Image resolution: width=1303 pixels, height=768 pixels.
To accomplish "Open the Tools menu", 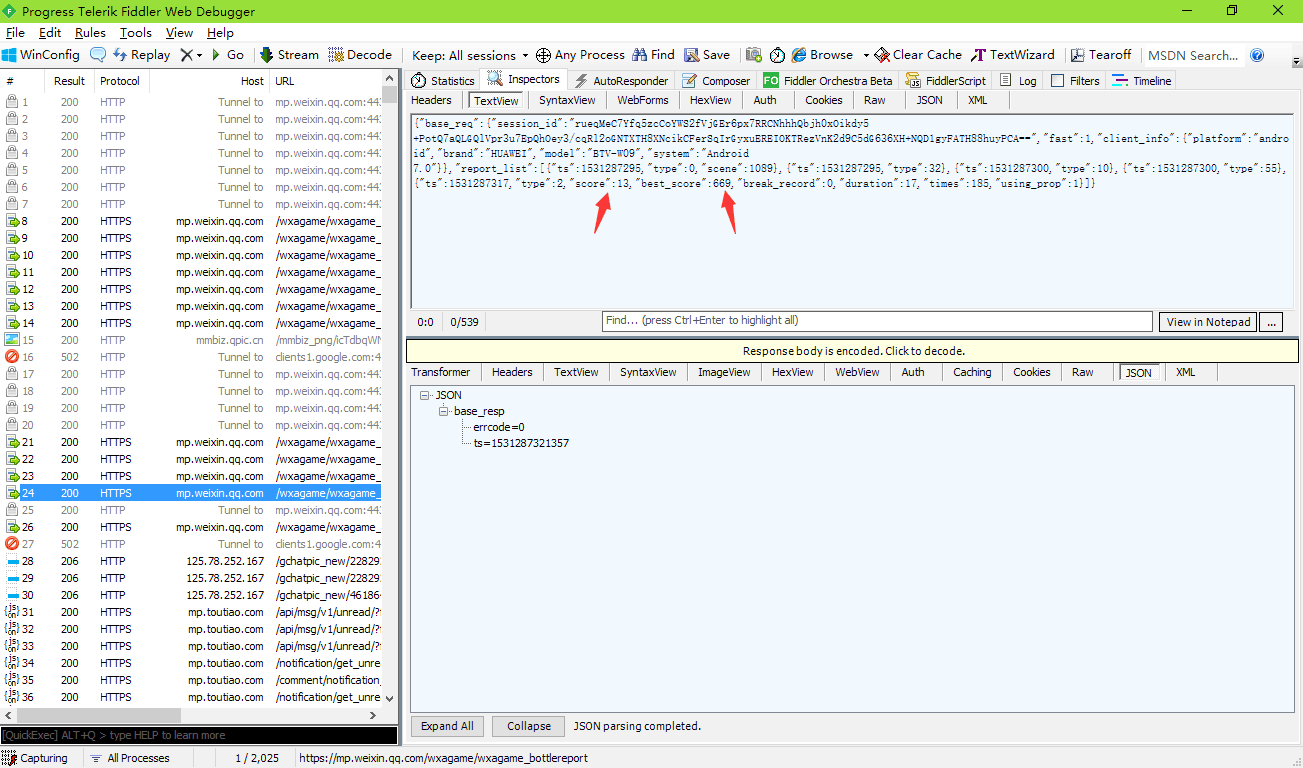I will click(136, 33).
